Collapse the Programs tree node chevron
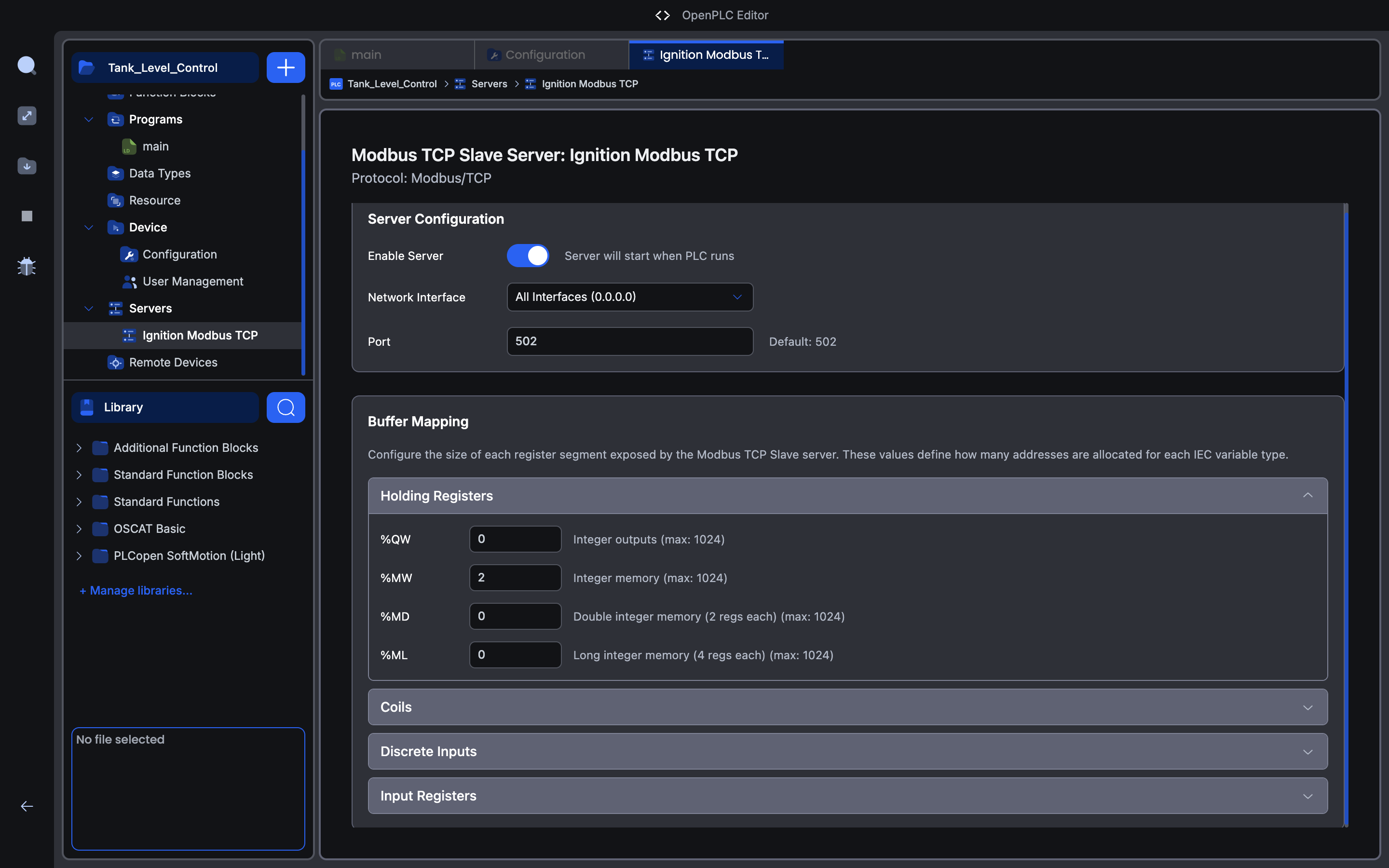 tap(88, 120)
